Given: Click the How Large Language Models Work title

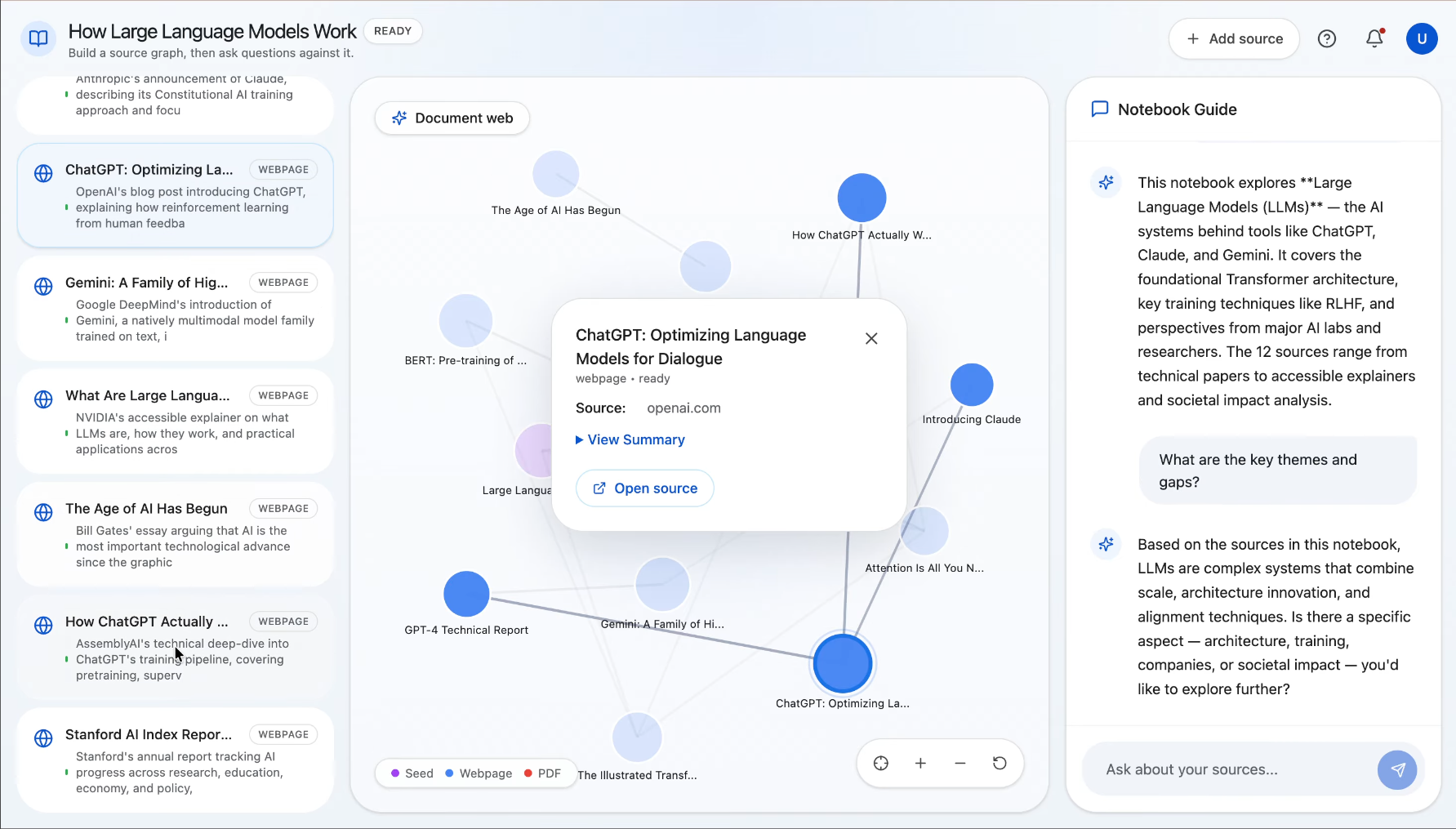Looking at the screenshot, I should point(212,32).
